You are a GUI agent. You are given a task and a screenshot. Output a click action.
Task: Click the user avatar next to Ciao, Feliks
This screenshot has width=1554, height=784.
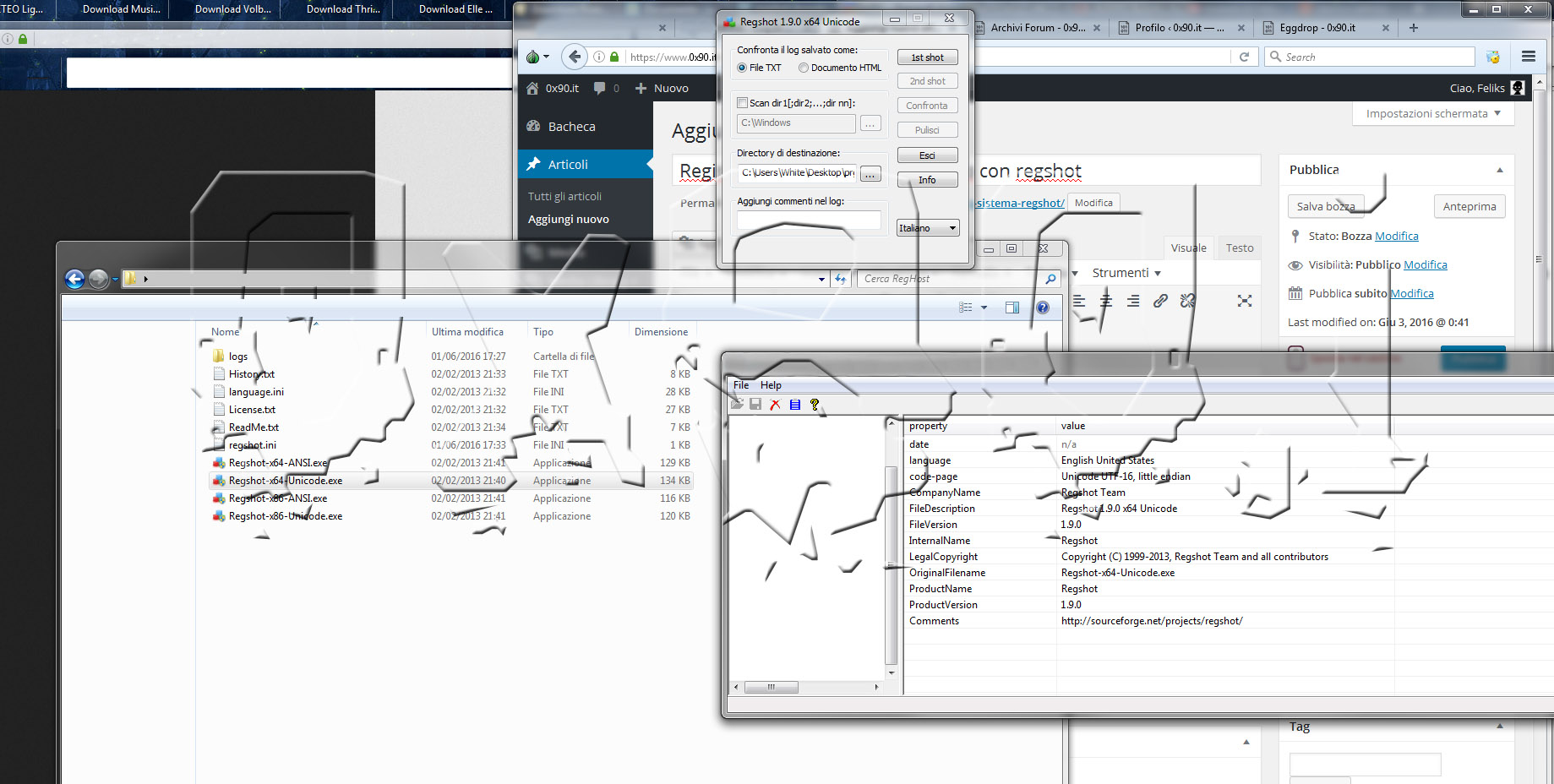[x=1518, y=88]
